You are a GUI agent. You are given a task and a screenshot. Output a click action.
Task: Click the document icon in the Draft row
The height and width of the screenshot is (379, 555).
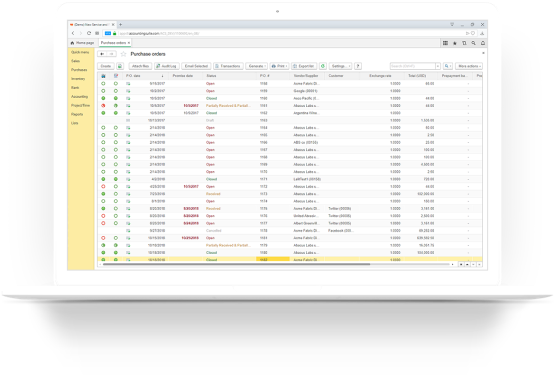128,120
